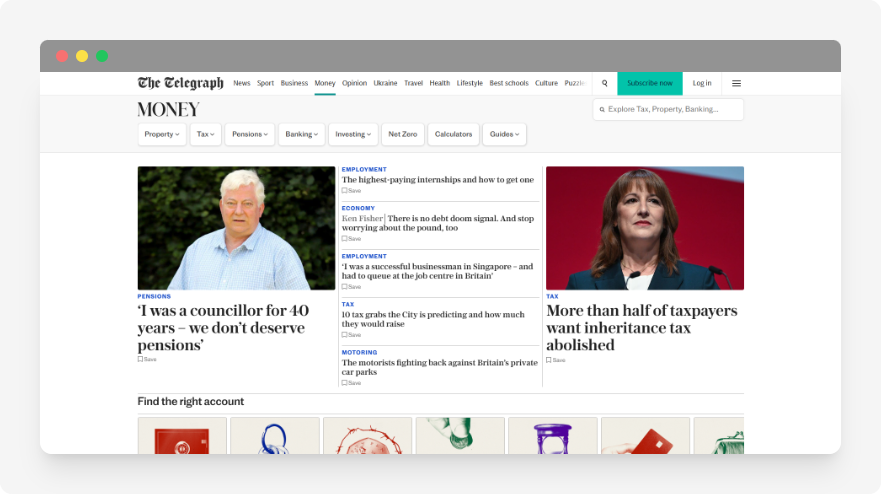The height and width of the screenshot is (494, 881).
Task: Open the councillor for 40 years headline
Action: [x=224, y=328]
